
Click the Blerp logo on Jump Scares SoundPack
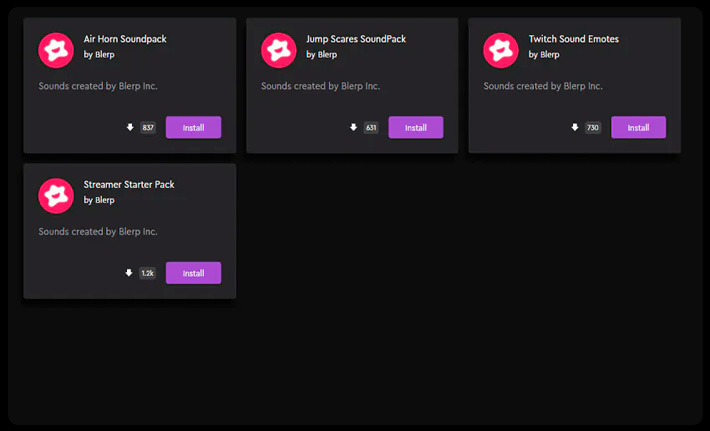[x=279, y=50]
